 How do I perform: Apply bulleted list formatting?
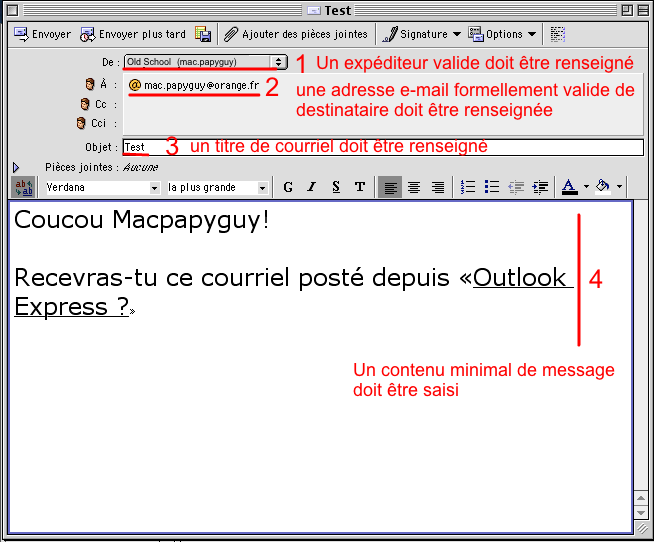coord(492,187)
